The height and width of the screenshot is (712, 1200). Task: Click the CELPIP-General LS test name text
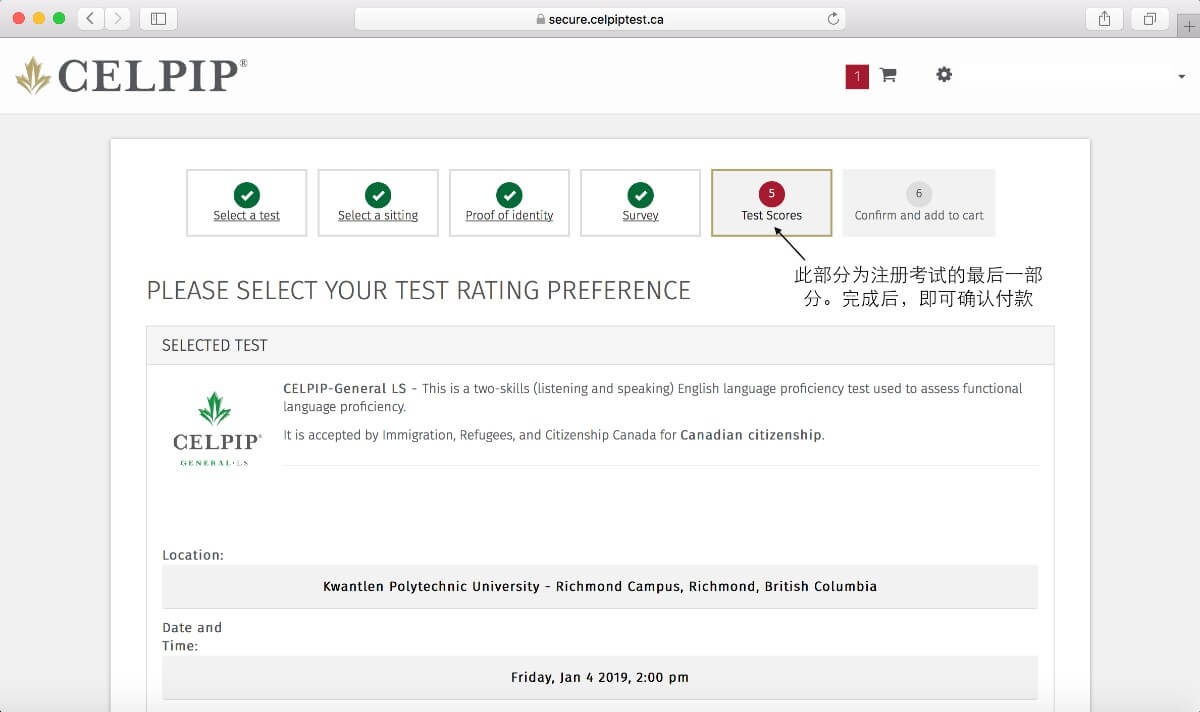click(x=345, y=389)
